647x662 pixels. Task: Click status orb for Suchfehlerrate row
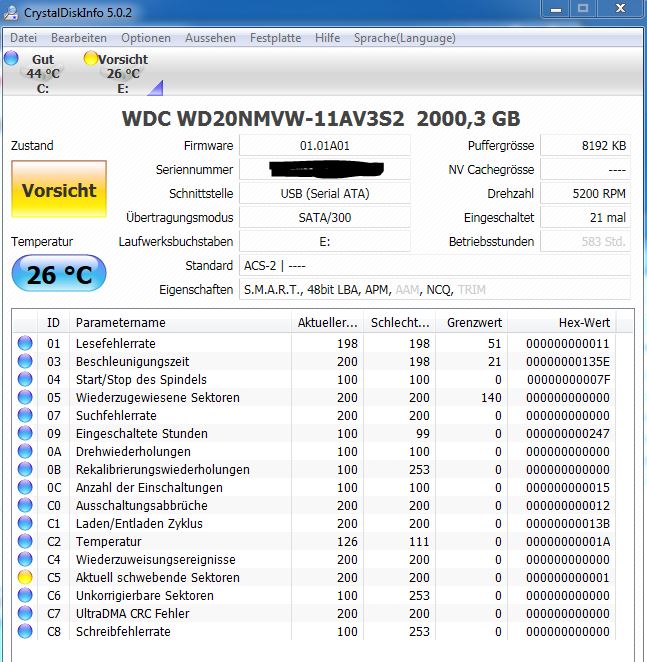coord(25,415)
